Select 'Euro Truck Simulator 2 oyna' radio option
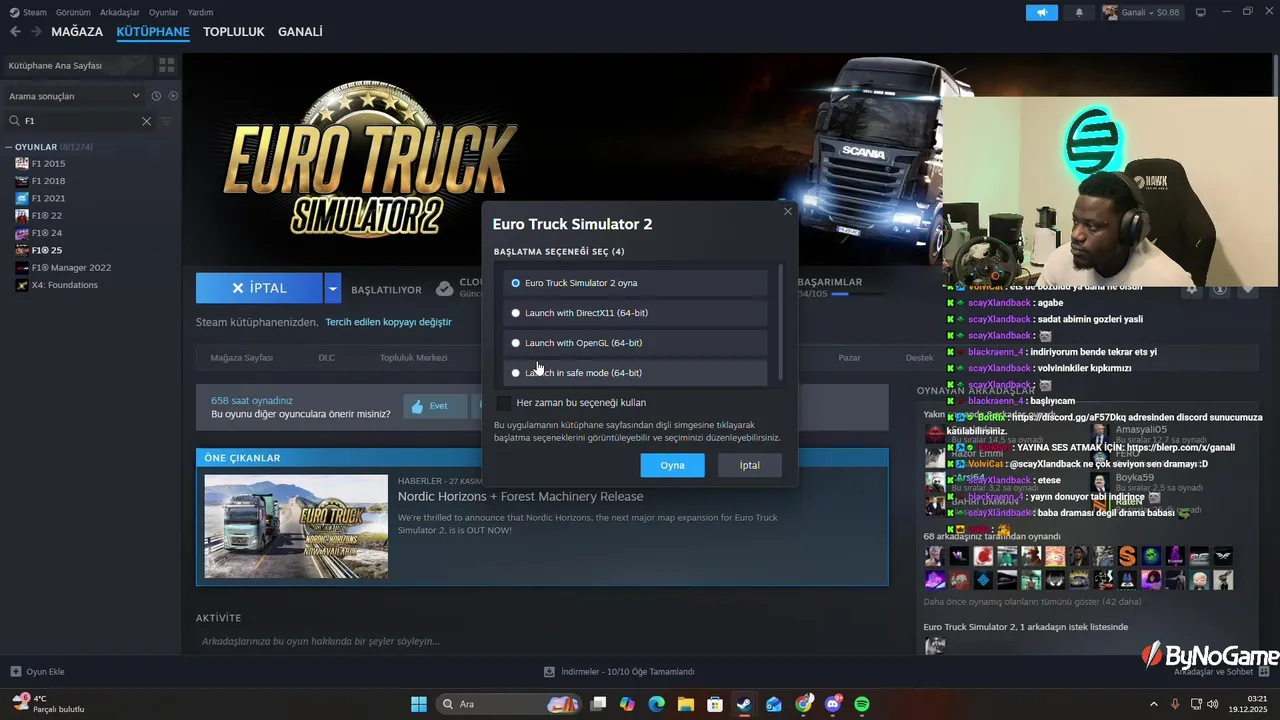The width and height of the screenshot is (1280, 720). pyautogui.click(x=636, y=283)
